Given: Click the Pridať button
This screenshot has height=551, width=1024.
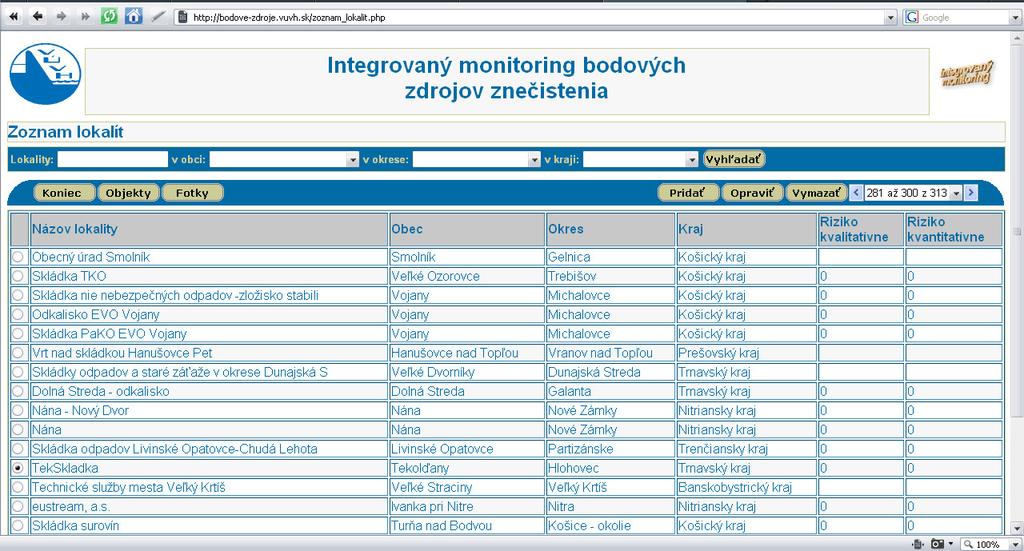Looking at the screenshot, I should pyautogui.click(x=688, y=193).
